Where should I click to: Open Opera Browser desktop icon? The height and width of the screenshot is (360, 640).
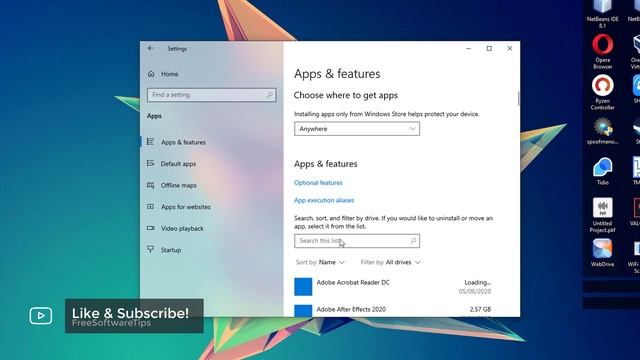(x=602, y=51)
